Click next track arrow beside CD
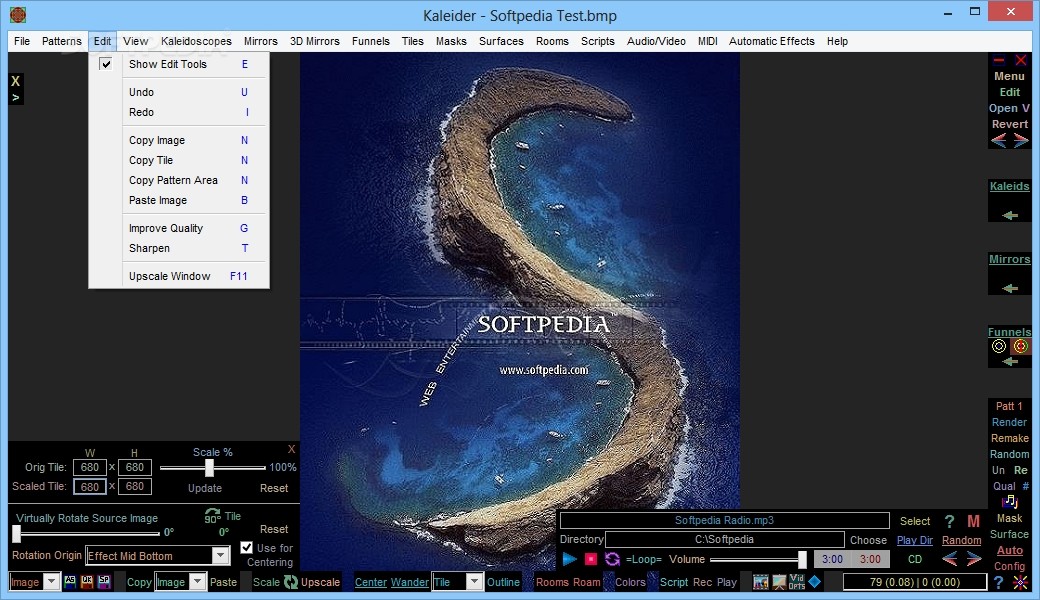 [x=974, y=559]
